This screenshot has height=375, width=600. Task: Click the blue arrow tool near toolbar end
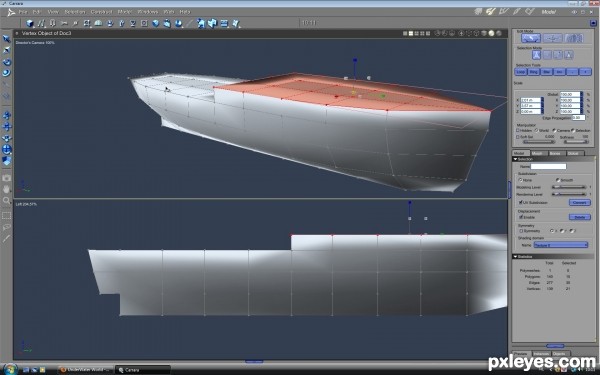(201, 23)
